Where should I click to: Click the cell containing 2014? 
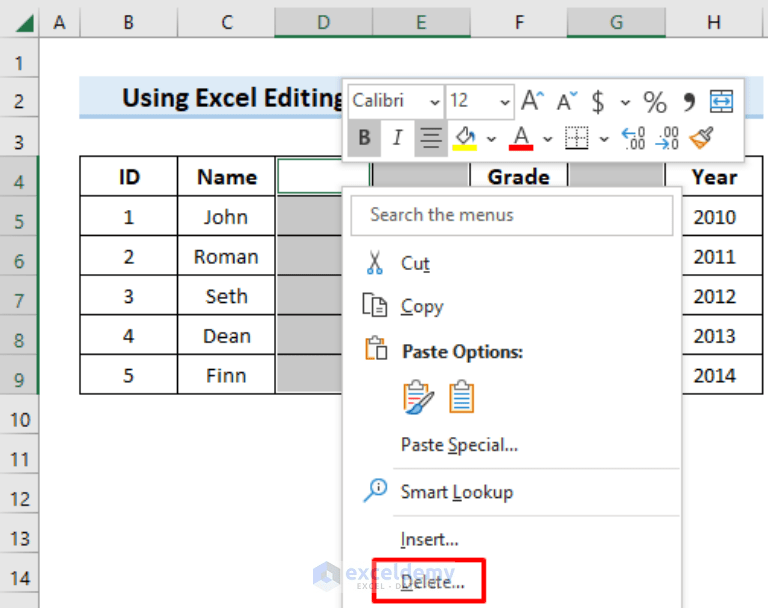point(722,375)
